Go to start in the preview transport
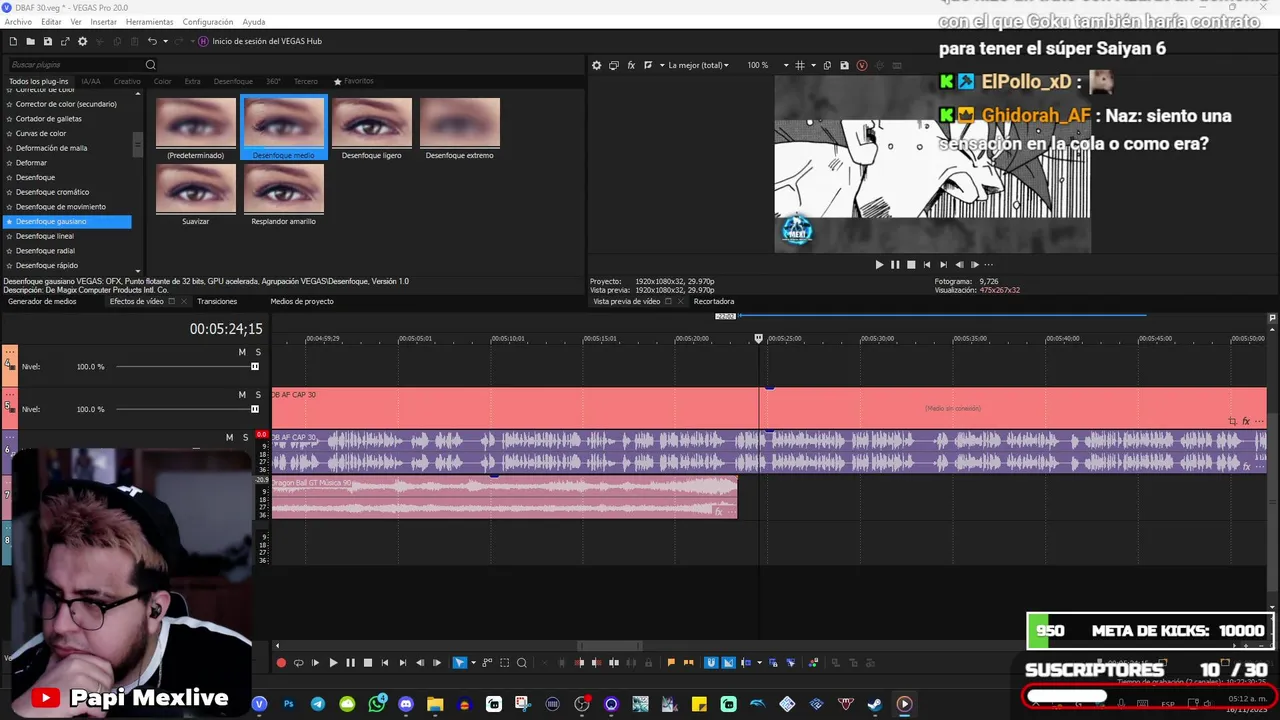 click(x=927, y=265)
